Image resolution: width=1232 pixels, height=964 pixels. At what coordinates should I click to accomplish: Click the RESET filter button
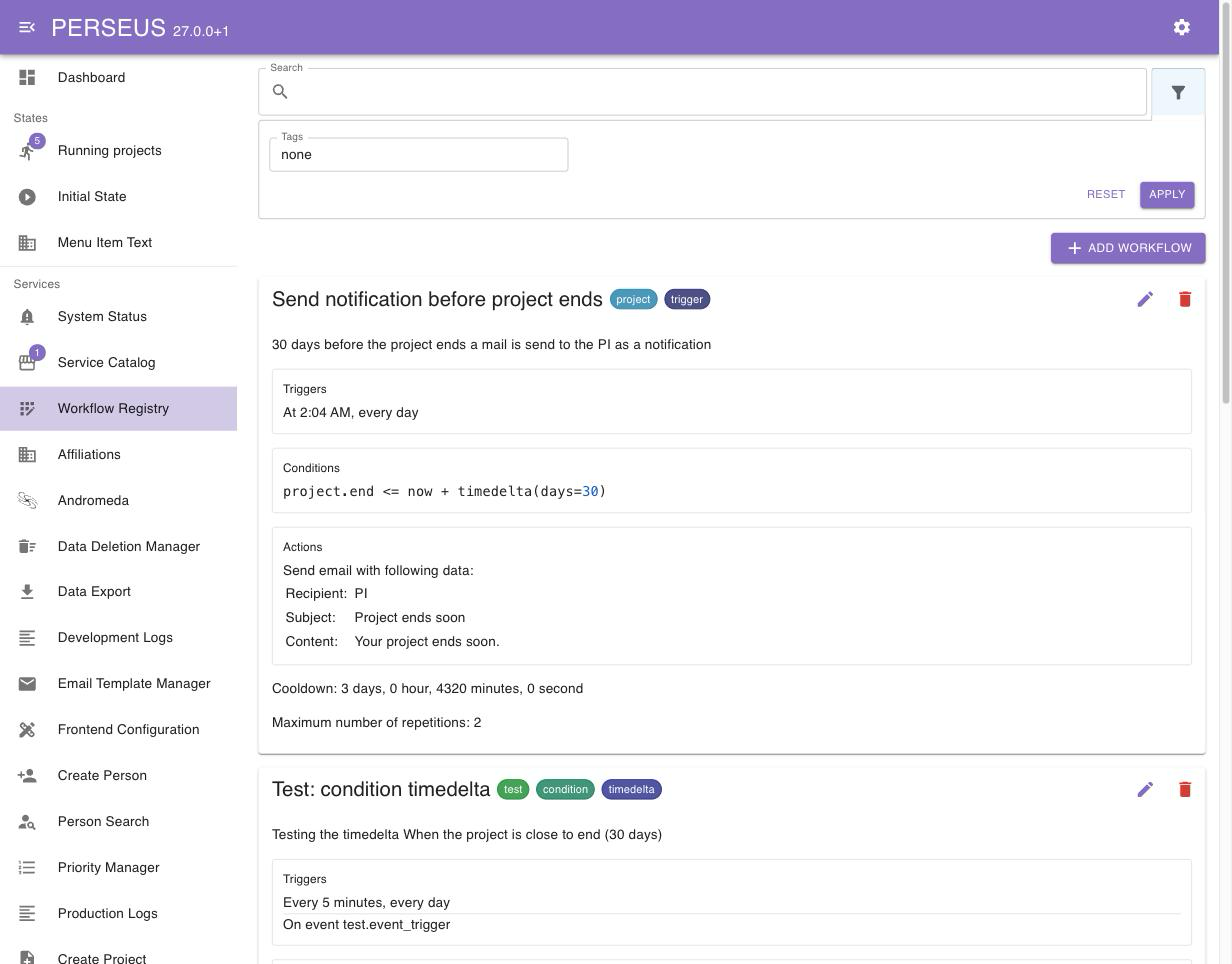coord(1106,194)
